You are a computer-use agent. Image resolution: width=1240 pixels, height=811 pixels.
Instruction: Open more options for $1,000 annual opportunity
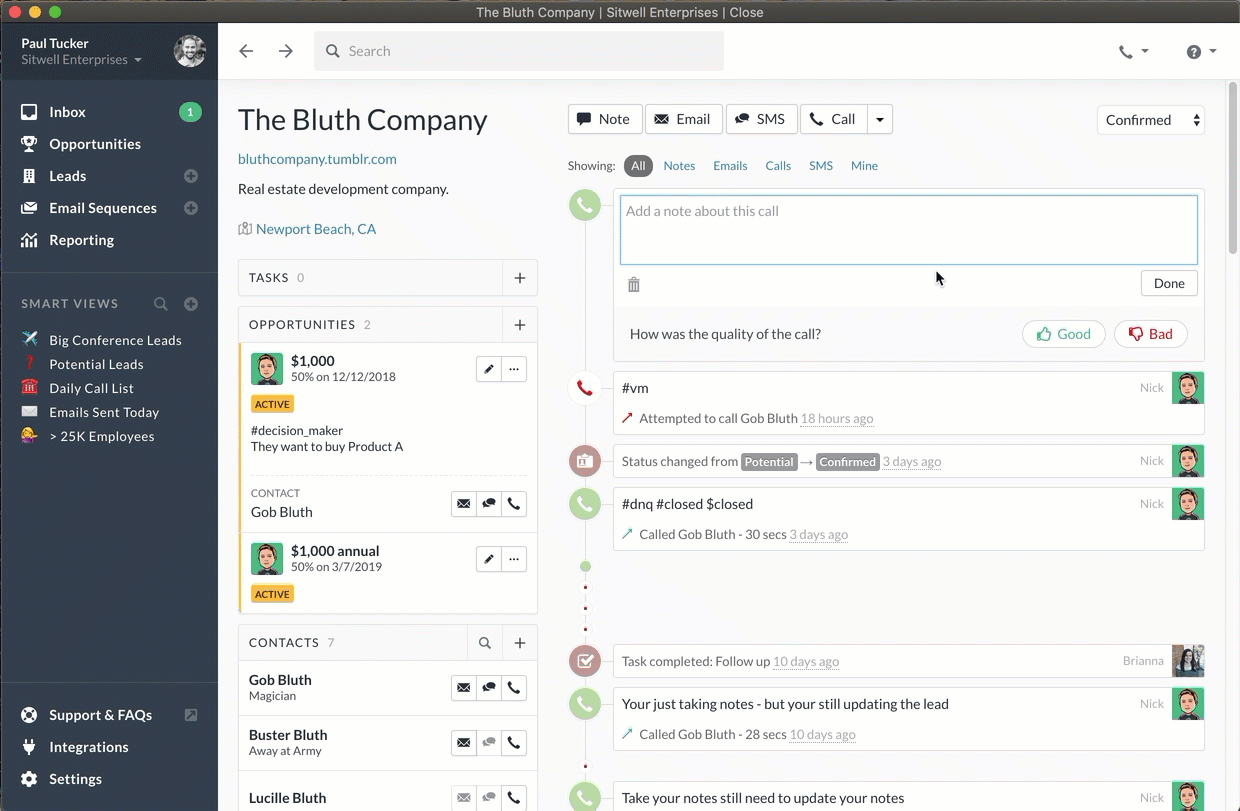(x=514, y=559)
